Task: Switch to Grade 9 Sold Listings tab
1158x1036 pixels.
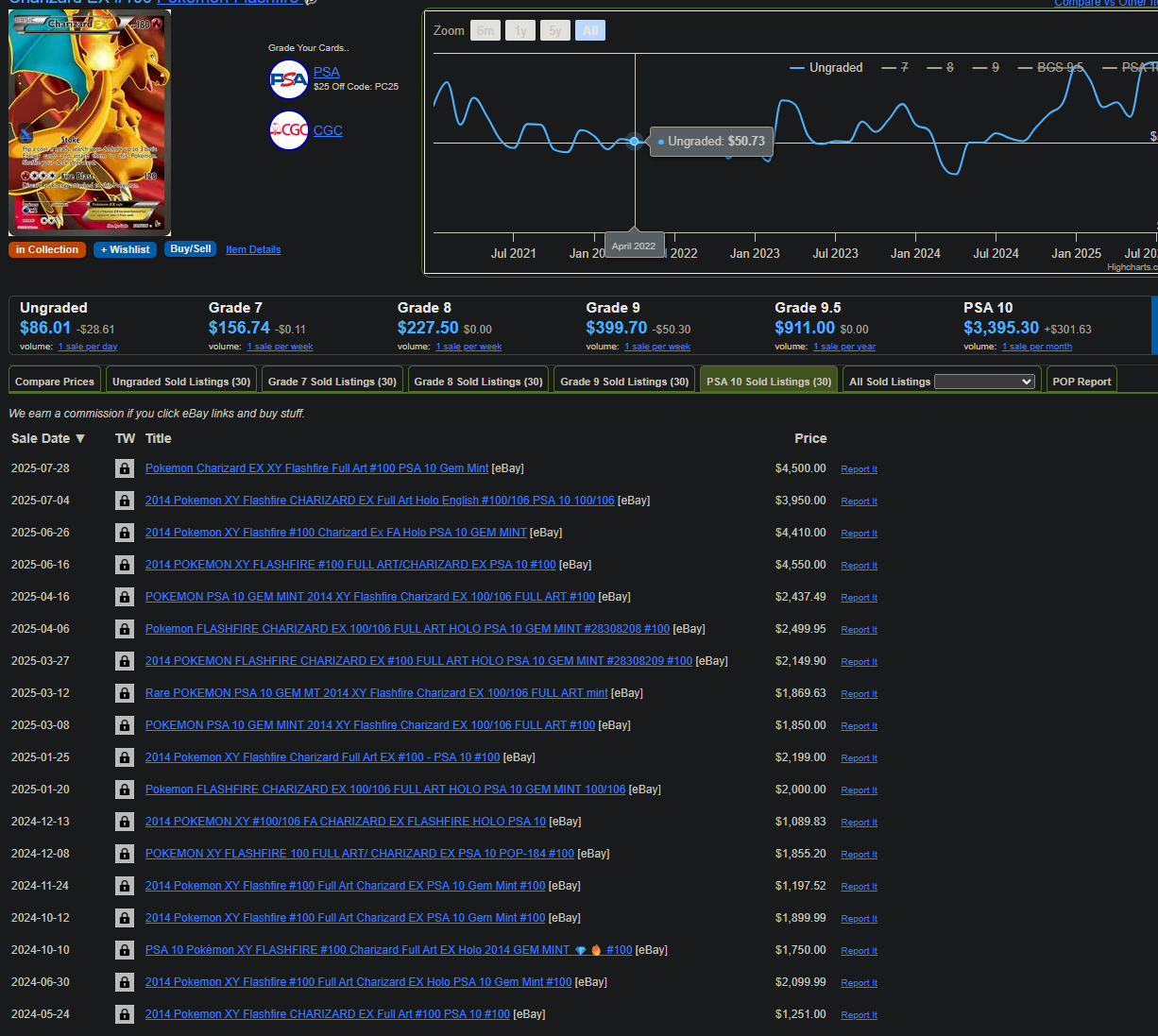Action: coord(624,382)
